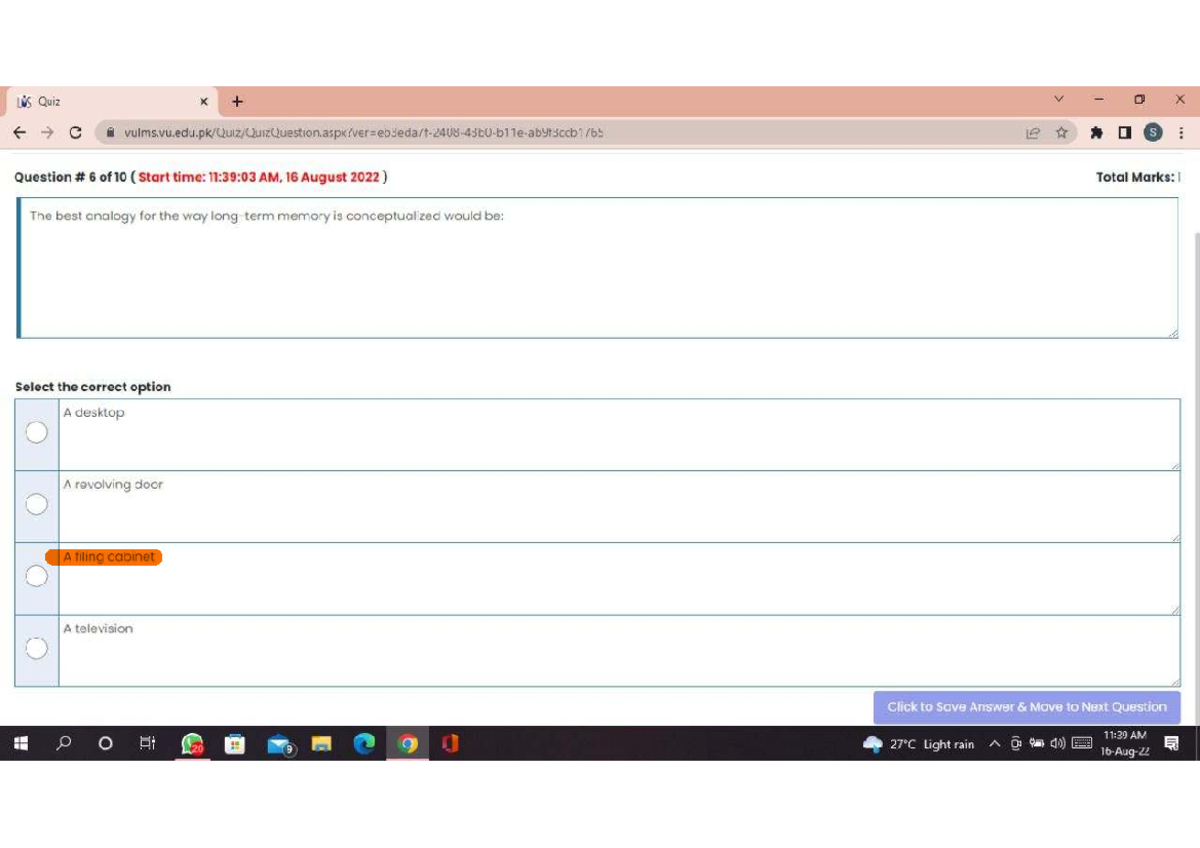Open File Explorer from the taskbar
Image resolution: width=1200 pixels, height=848 pixels.
(321, 743)
